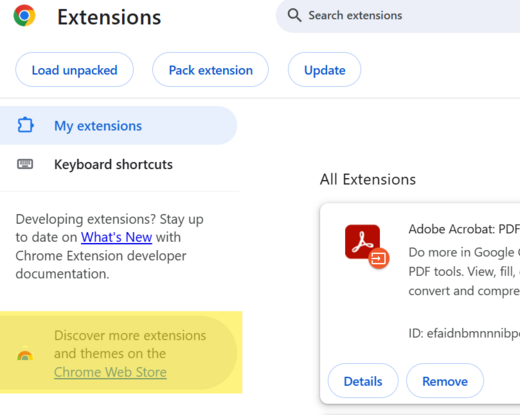Click the search magnifier icon
Viewport: 520px width, 415px height.
tap(294, 15)
